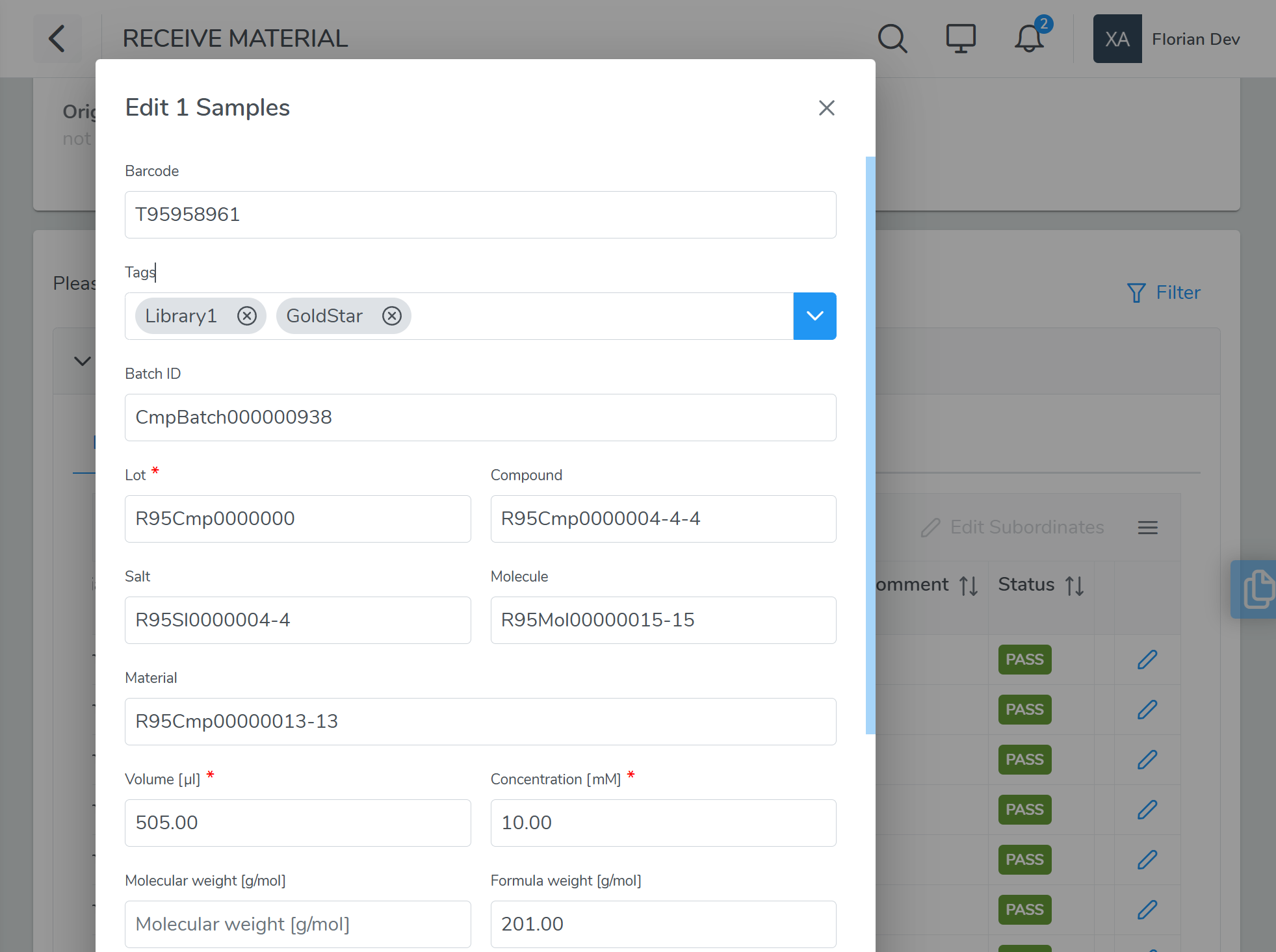Click the Barcode input field

pos(480,214)
